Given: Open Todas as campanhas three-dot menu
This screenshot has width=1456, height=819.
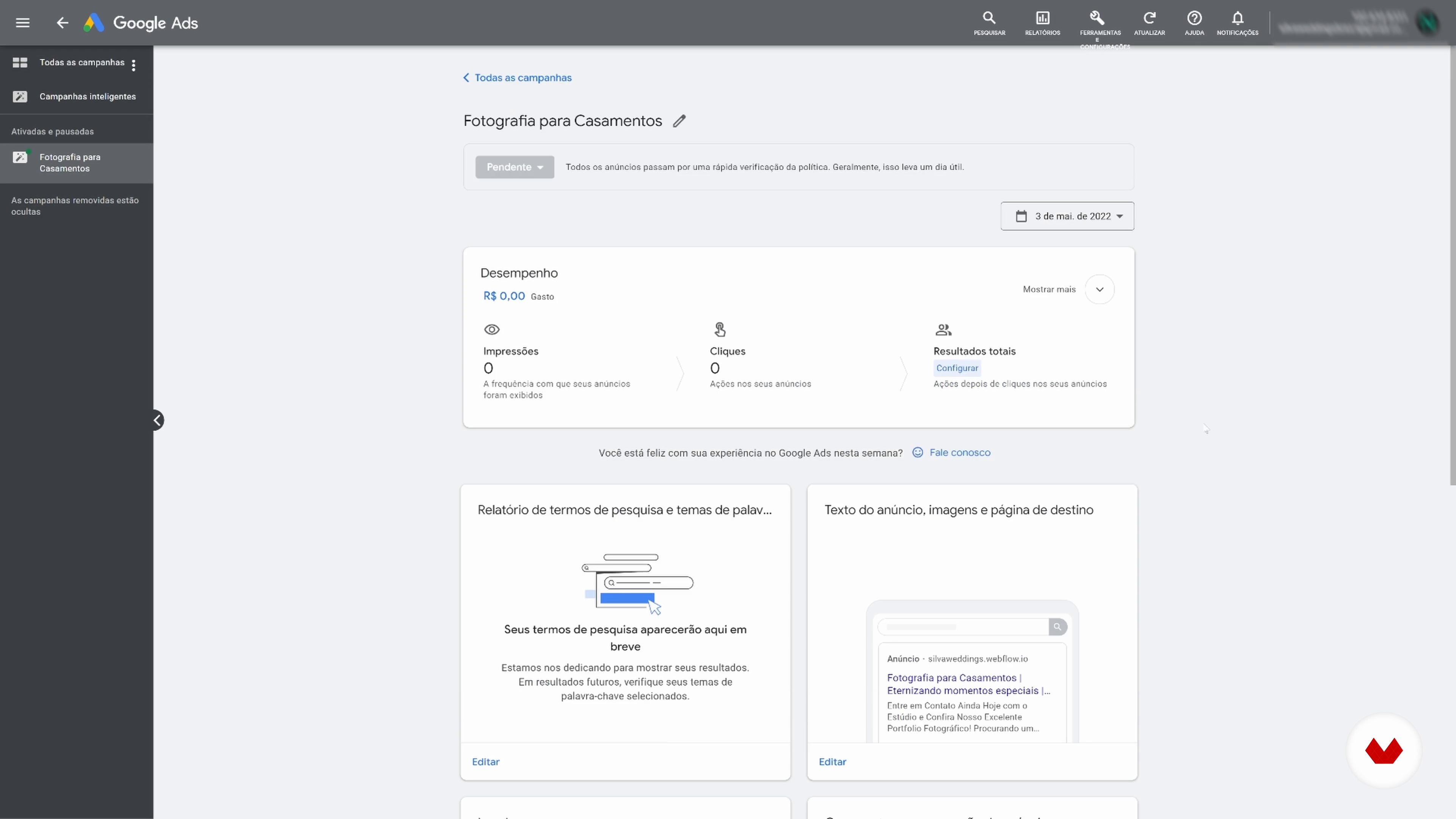Looking at the screenshot, I should [x=133, y=65].
